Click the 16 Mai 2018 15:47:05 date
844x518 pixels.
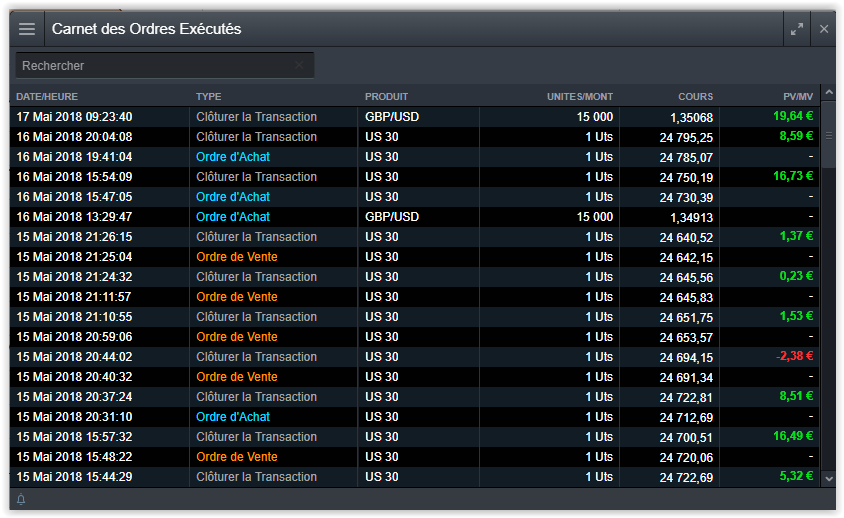pos(74,197)
